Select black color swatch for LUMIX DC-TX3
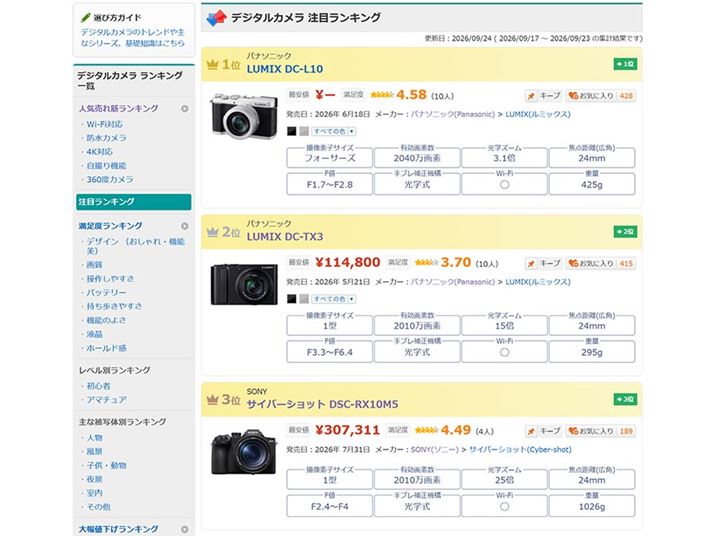This screenshot has width=715, height=536. click(x=292, y=299)
